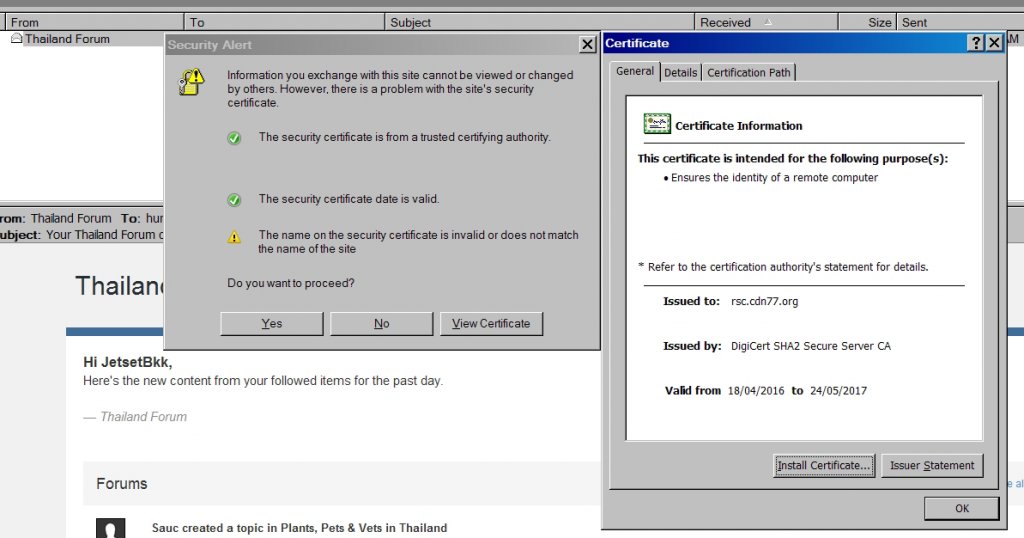Click green check beside trusted certifying authority

point(234,138)
